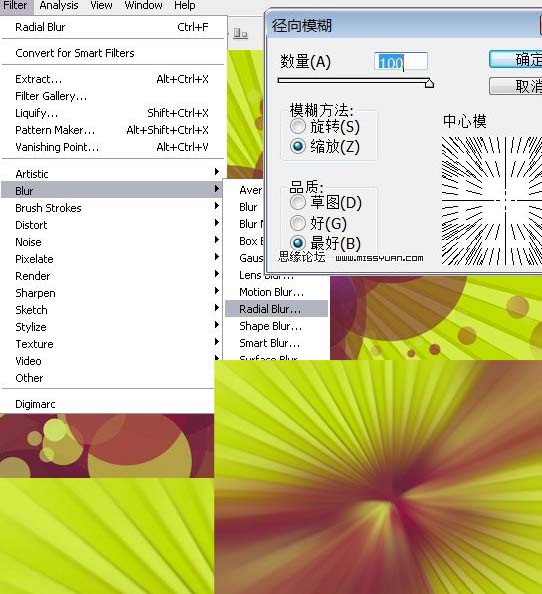Choose 最好(B) best quality
542x594 pixels.
pos(298,243)
